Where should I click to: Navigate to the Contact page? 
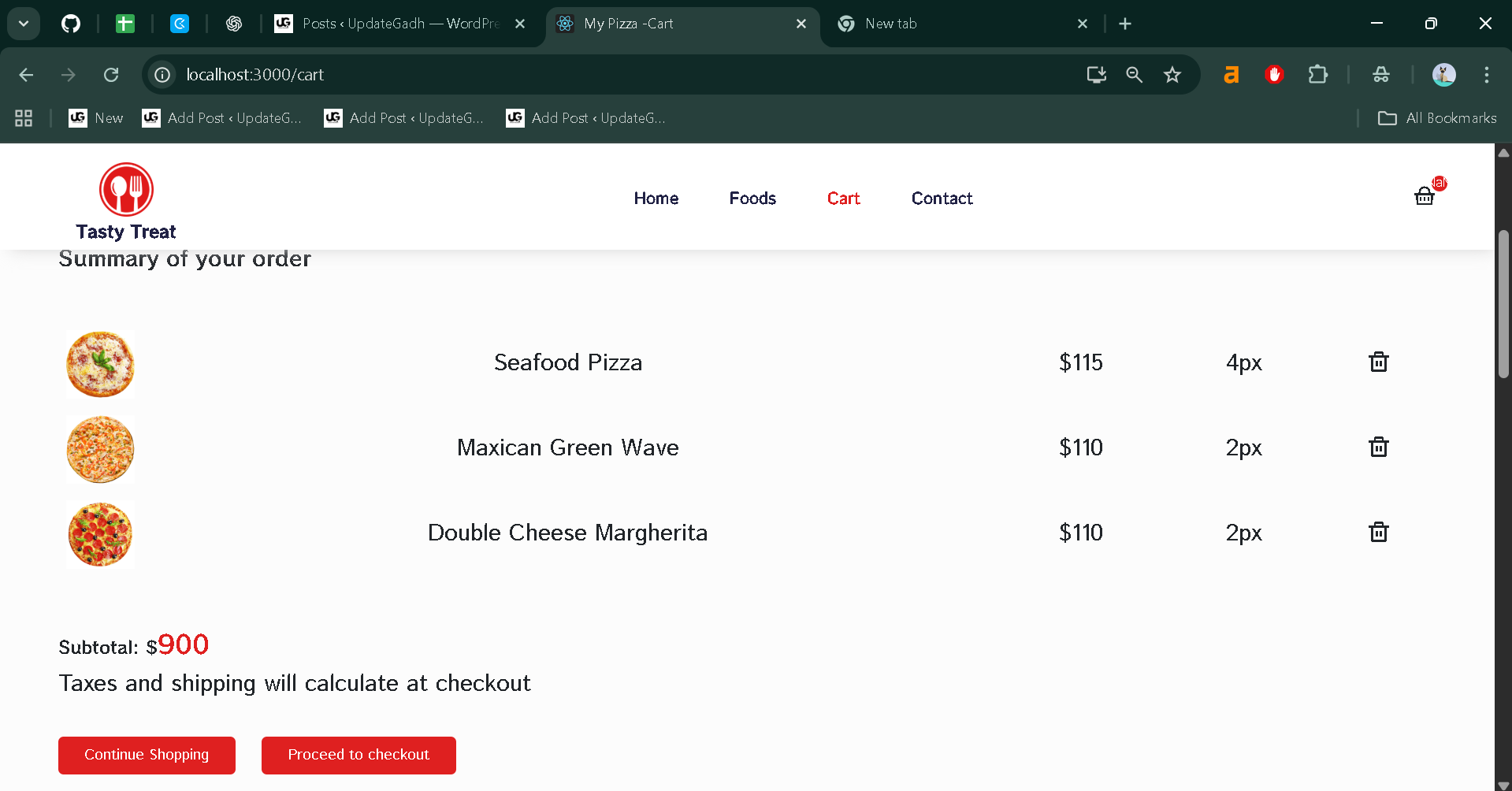[942, 199]
